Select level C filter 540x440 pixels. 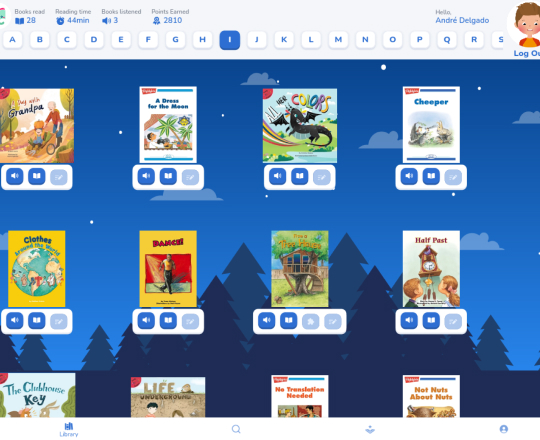[x=67, y=40]
